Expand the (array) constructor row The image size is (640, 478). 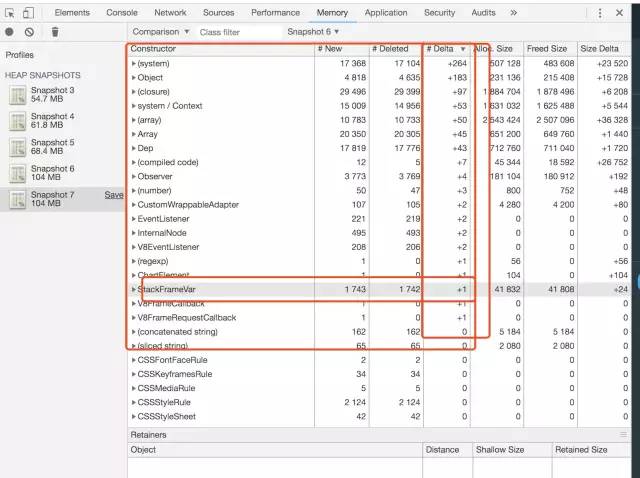coord(133,120)
